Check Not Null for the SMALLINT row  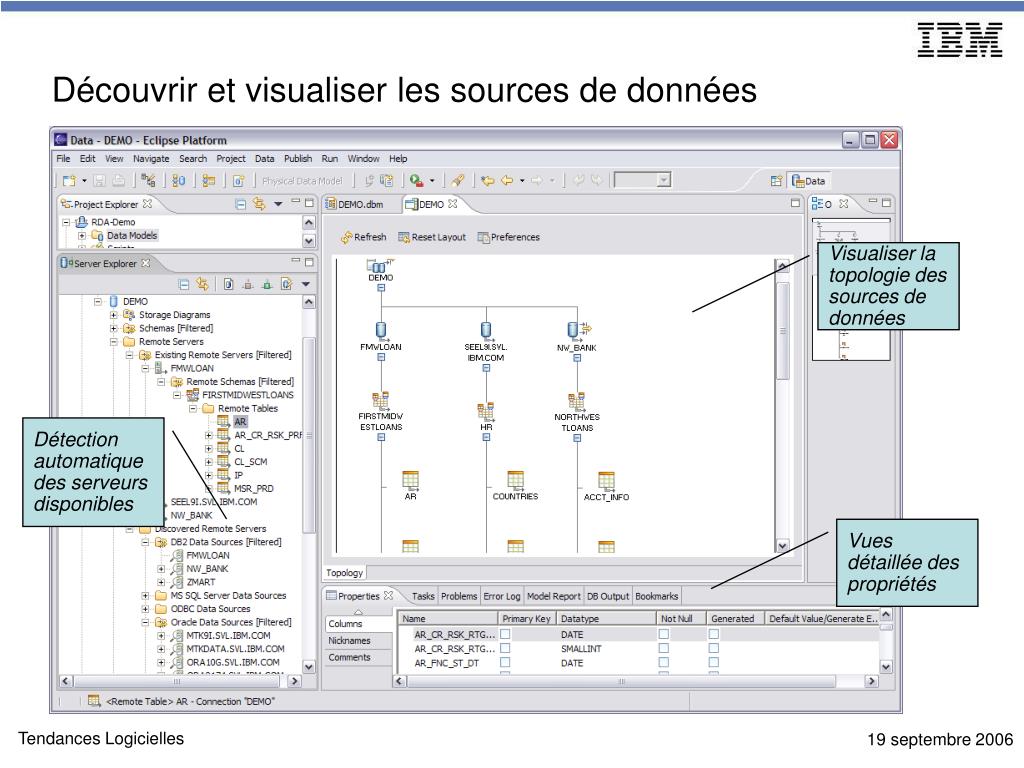(x=664, y=648)
